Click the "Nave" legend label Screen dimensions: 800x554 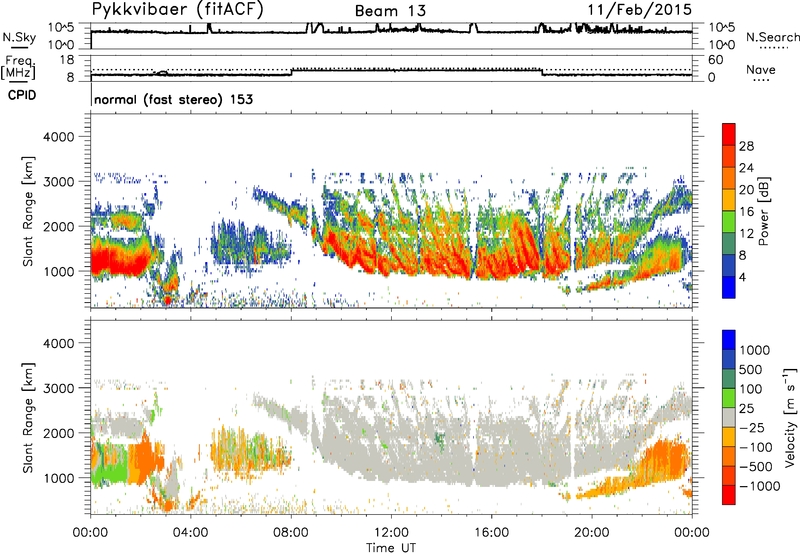pos(761,70)
